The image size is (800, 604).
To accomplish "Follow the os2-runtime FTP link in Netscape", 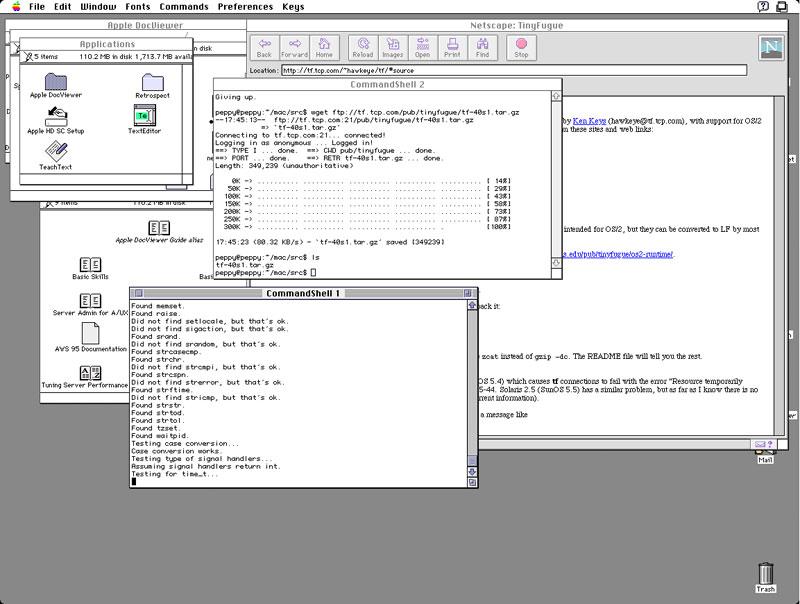I will (617, 254).
